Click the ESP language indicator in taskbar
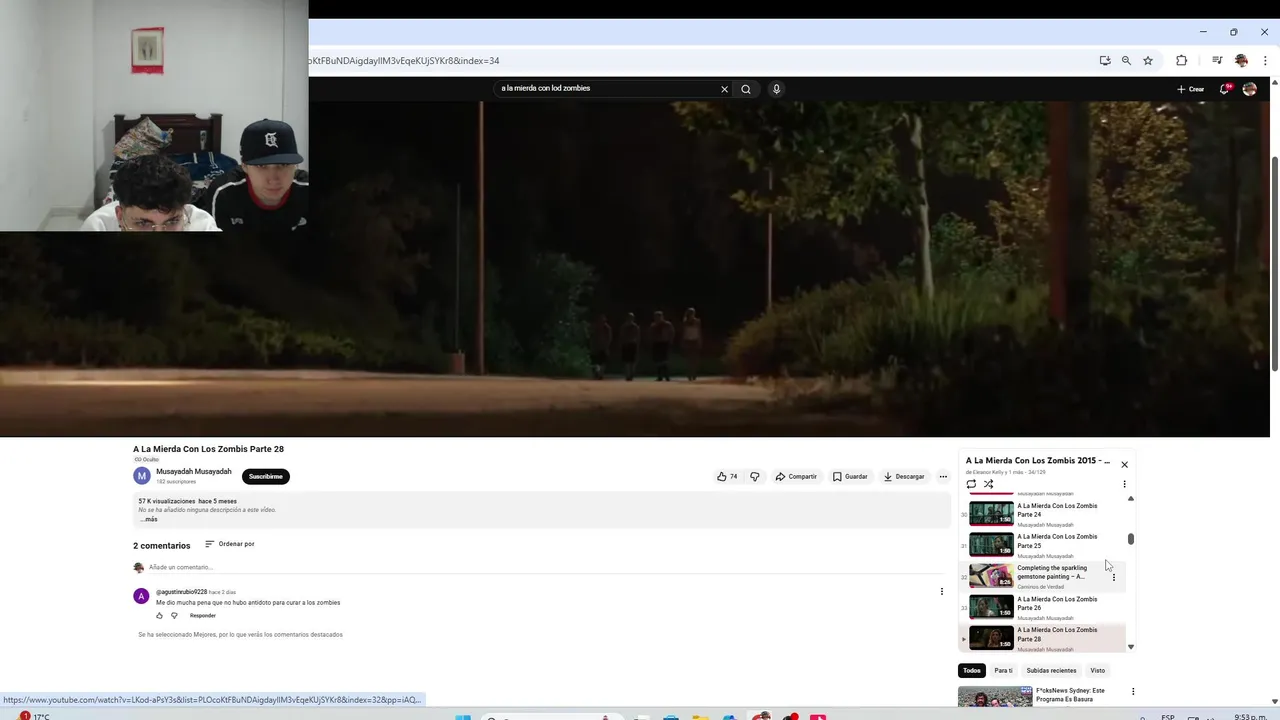Screen dimensions: 1280x720 [x=1168, y=716]
